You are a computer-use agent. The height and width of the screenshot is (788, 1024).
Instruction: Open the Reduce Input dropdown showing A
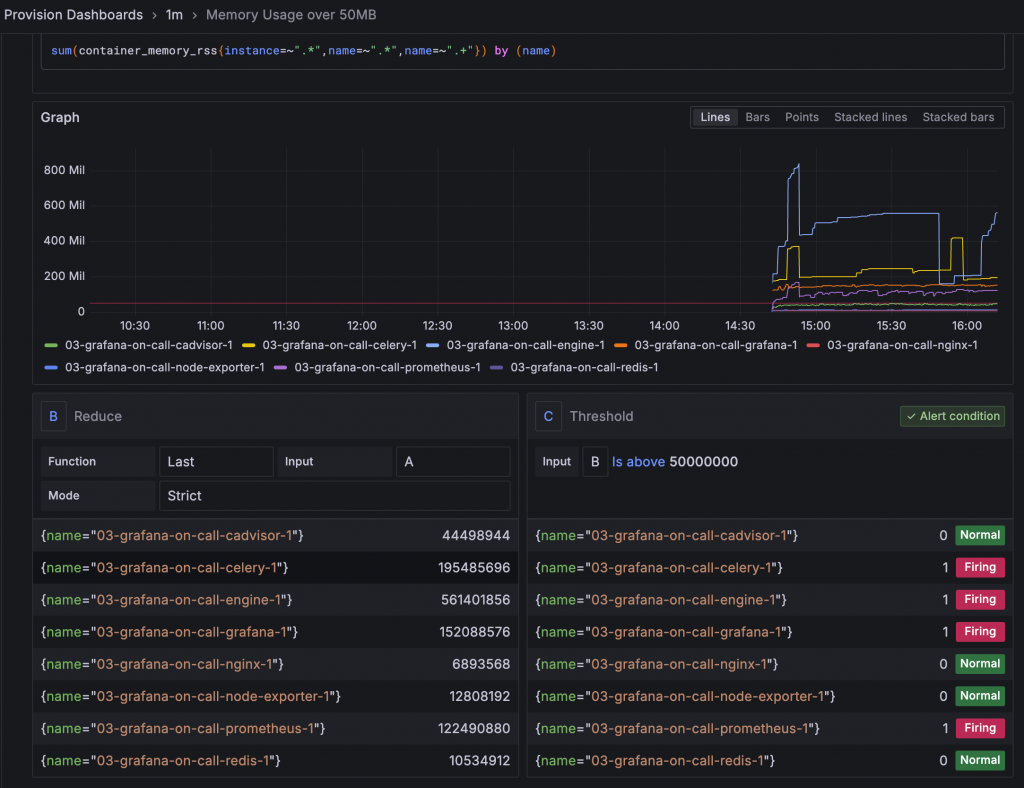click(453, 462)
